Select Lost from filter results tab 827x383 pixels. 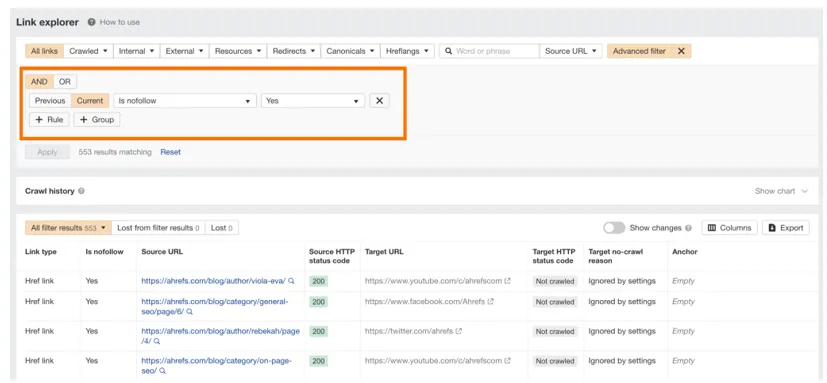click(158, 228)
